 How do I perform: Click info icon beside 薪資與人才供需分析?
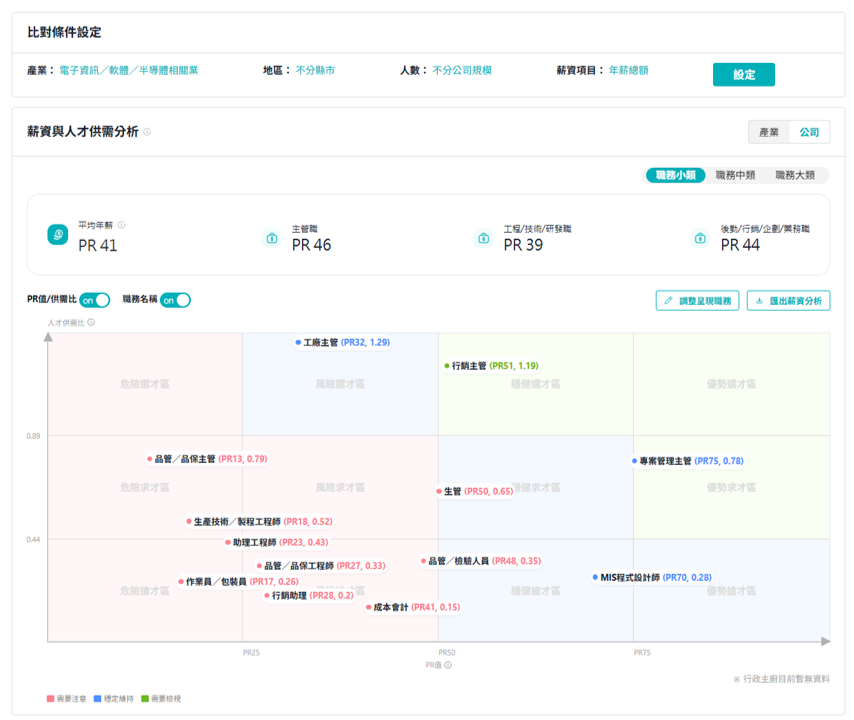click(x=147, y=132)
